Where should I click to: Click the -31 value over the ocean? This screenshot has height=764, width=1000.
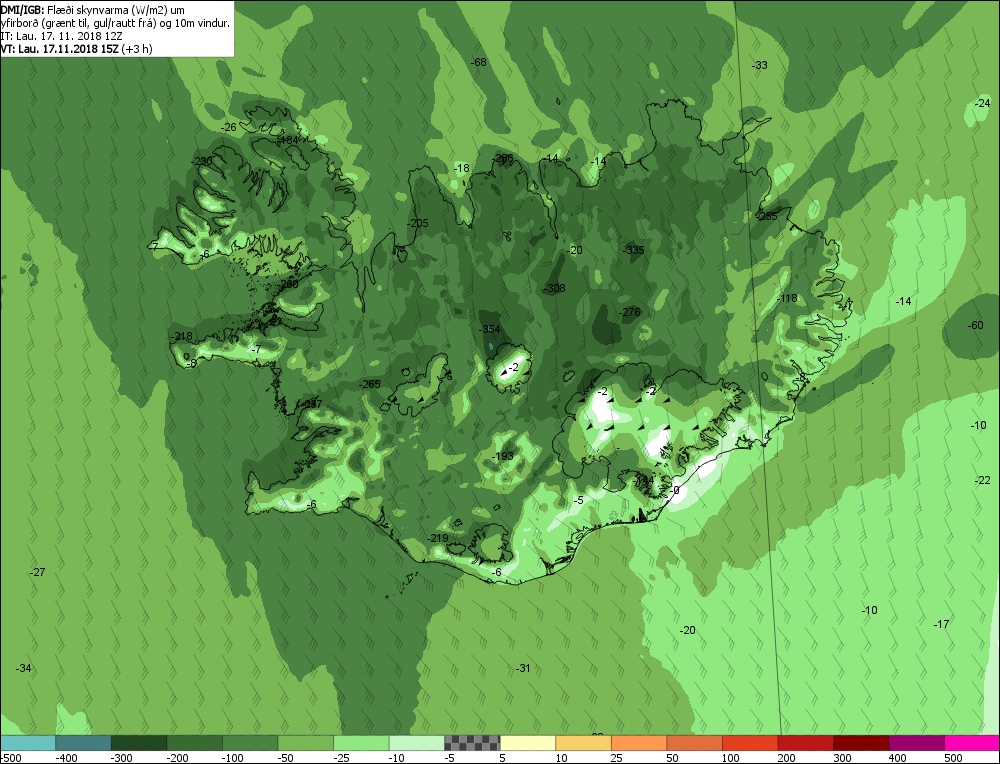pos(523,668)
